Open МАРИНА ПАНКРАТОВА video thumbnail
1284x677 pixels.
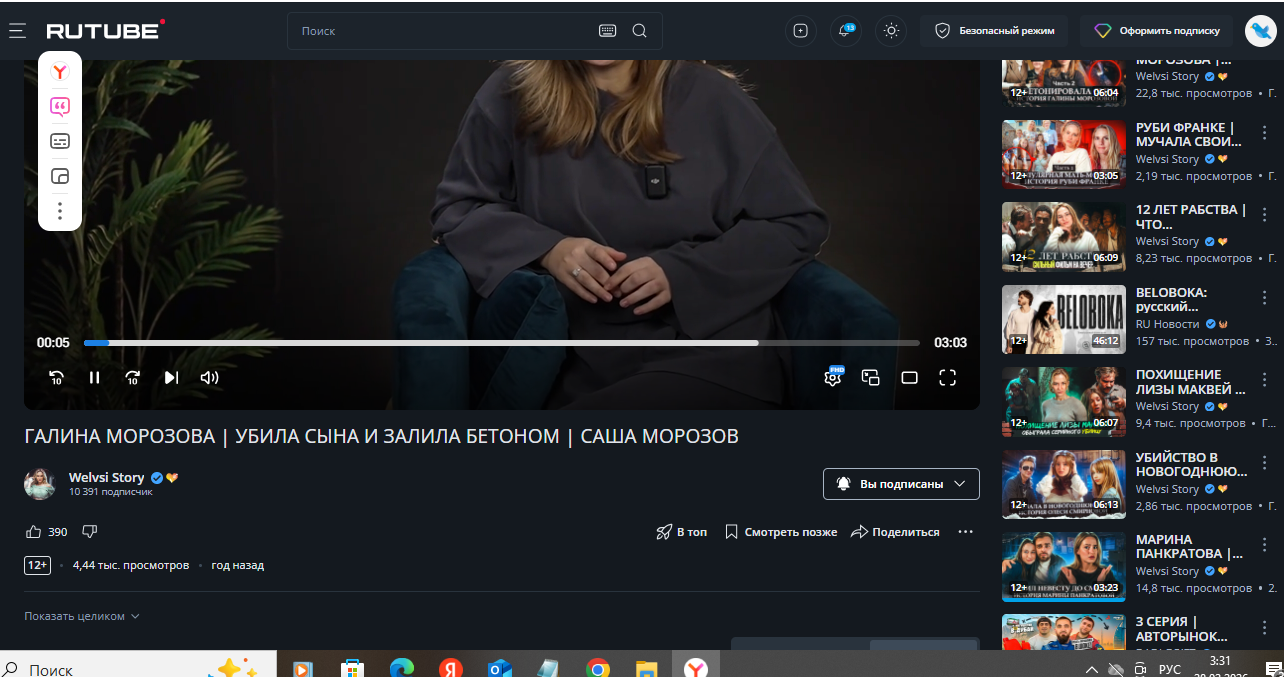(1064, 566)
